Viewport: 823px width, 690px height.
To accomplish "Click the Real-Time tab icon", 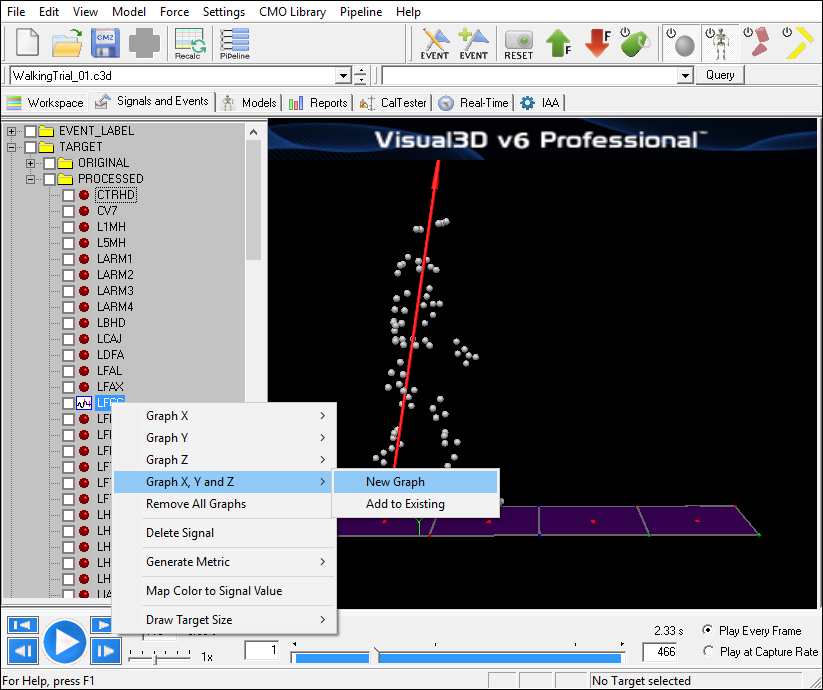I will coord(446,103).
